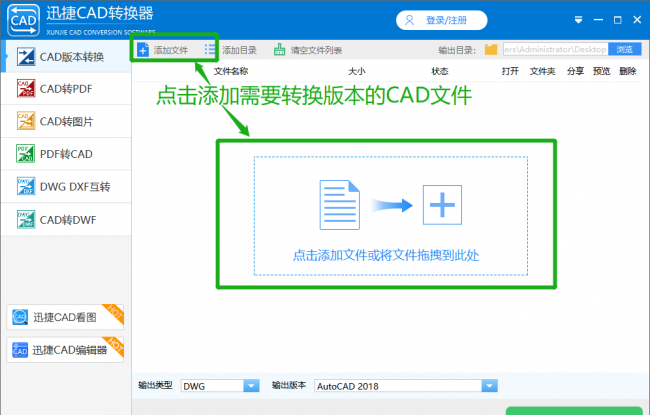Screen dimensions: 650x415
Task: Open 迅捷CAD看图 promo button
Action: point(65,317)
